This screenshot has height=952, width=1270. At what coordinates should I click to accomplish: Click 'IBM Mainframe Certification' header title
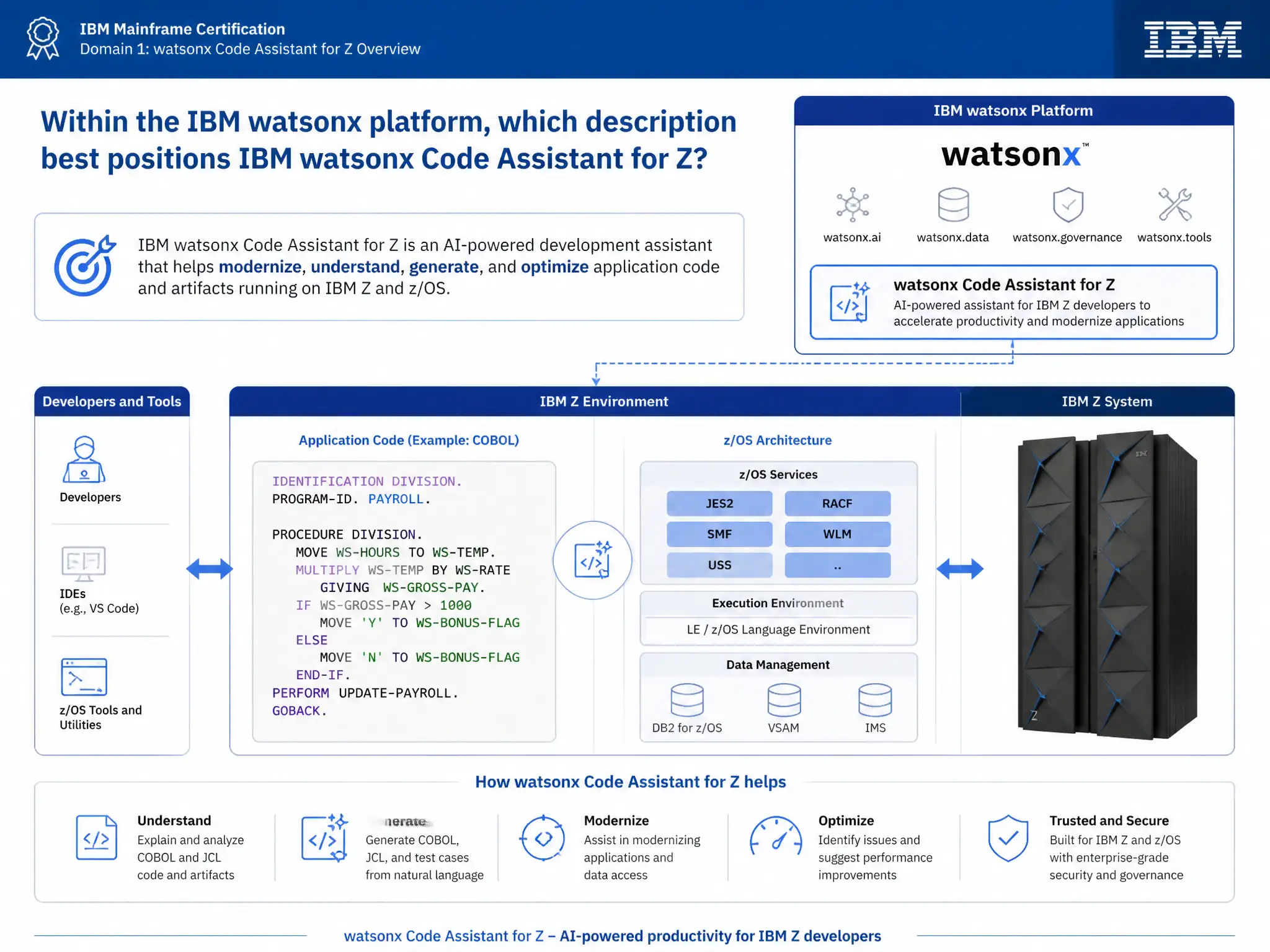[x=182, y=29]
